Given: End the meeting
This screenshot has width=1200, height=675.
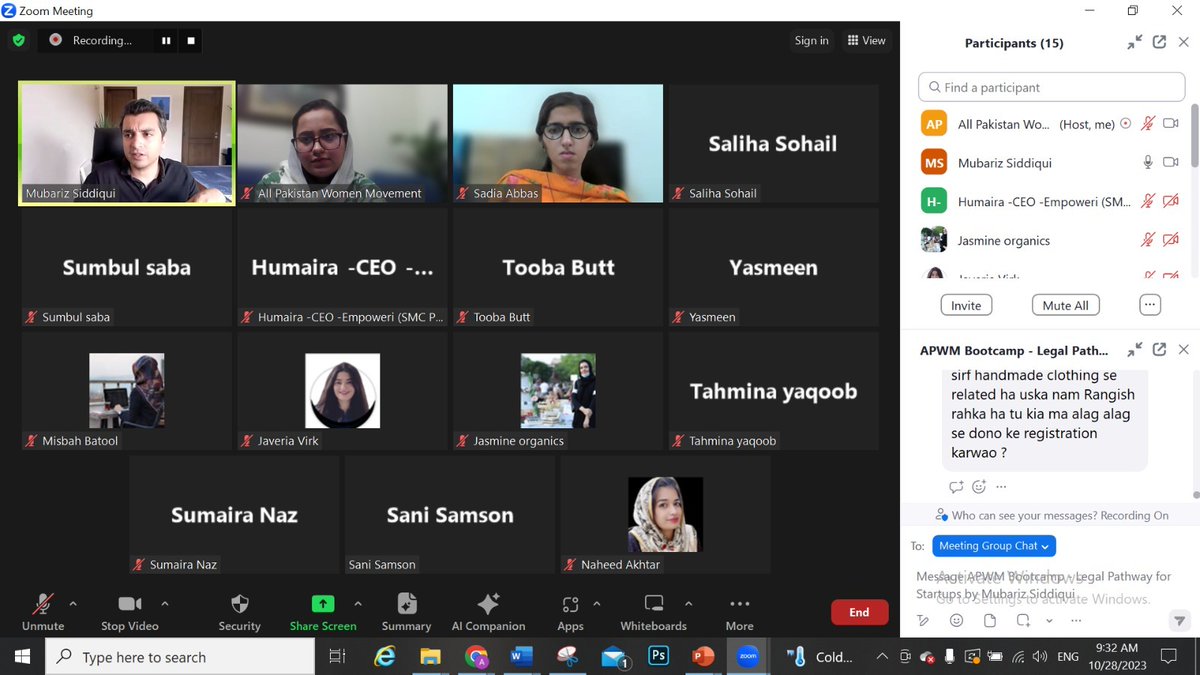Looking at the screenshot, I should point(859,612).
